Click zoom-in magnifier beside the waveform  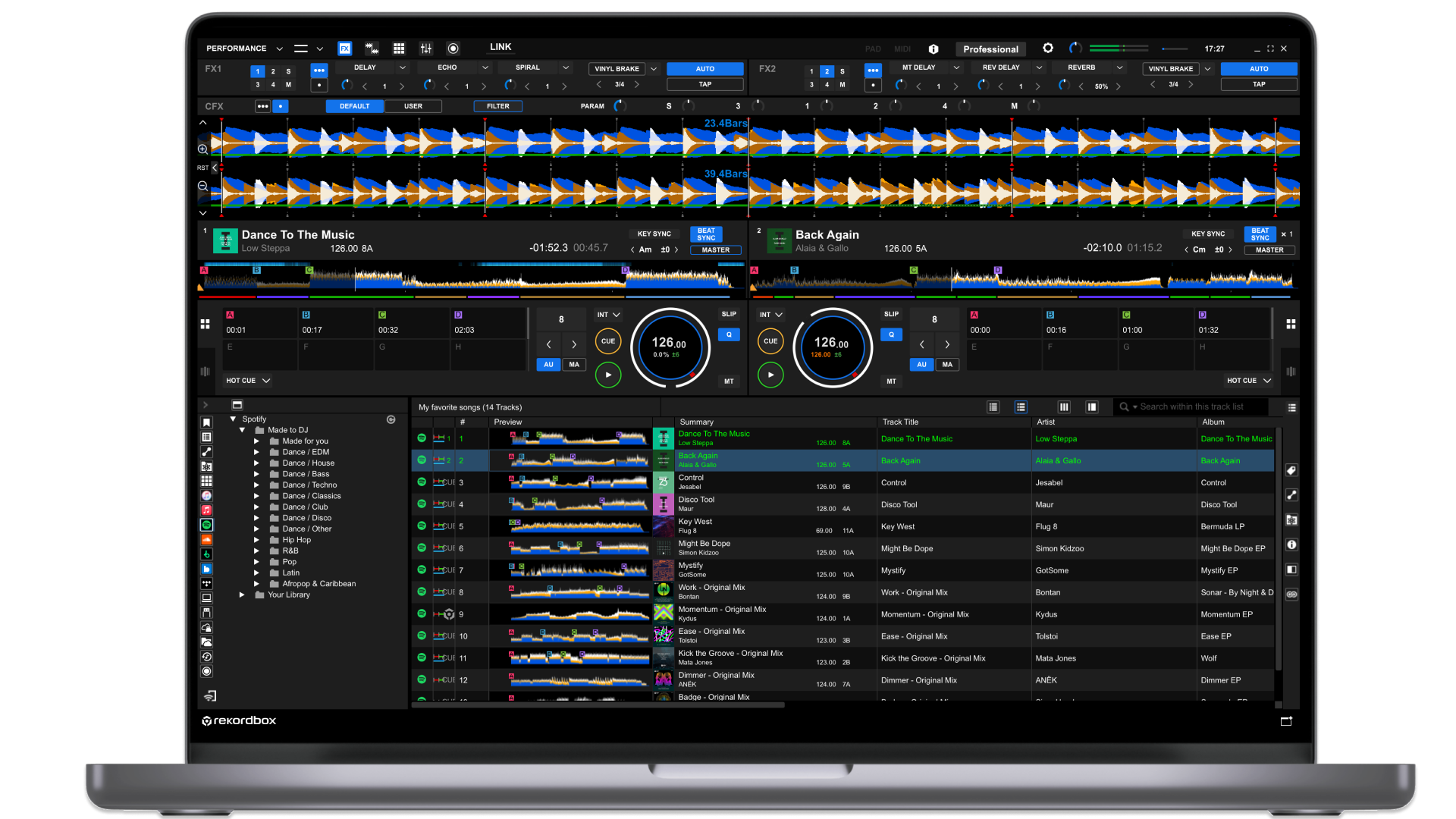tap(203, 149)
